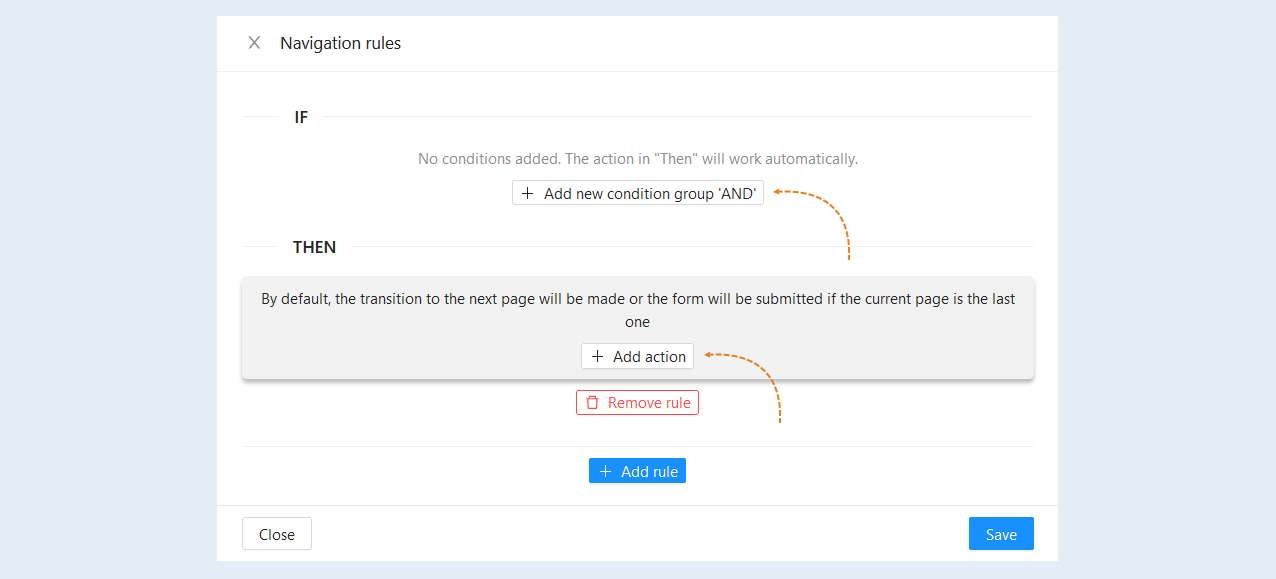Select the Add action button label
This screenshot has height=579, width=1276.
[650, 357]
